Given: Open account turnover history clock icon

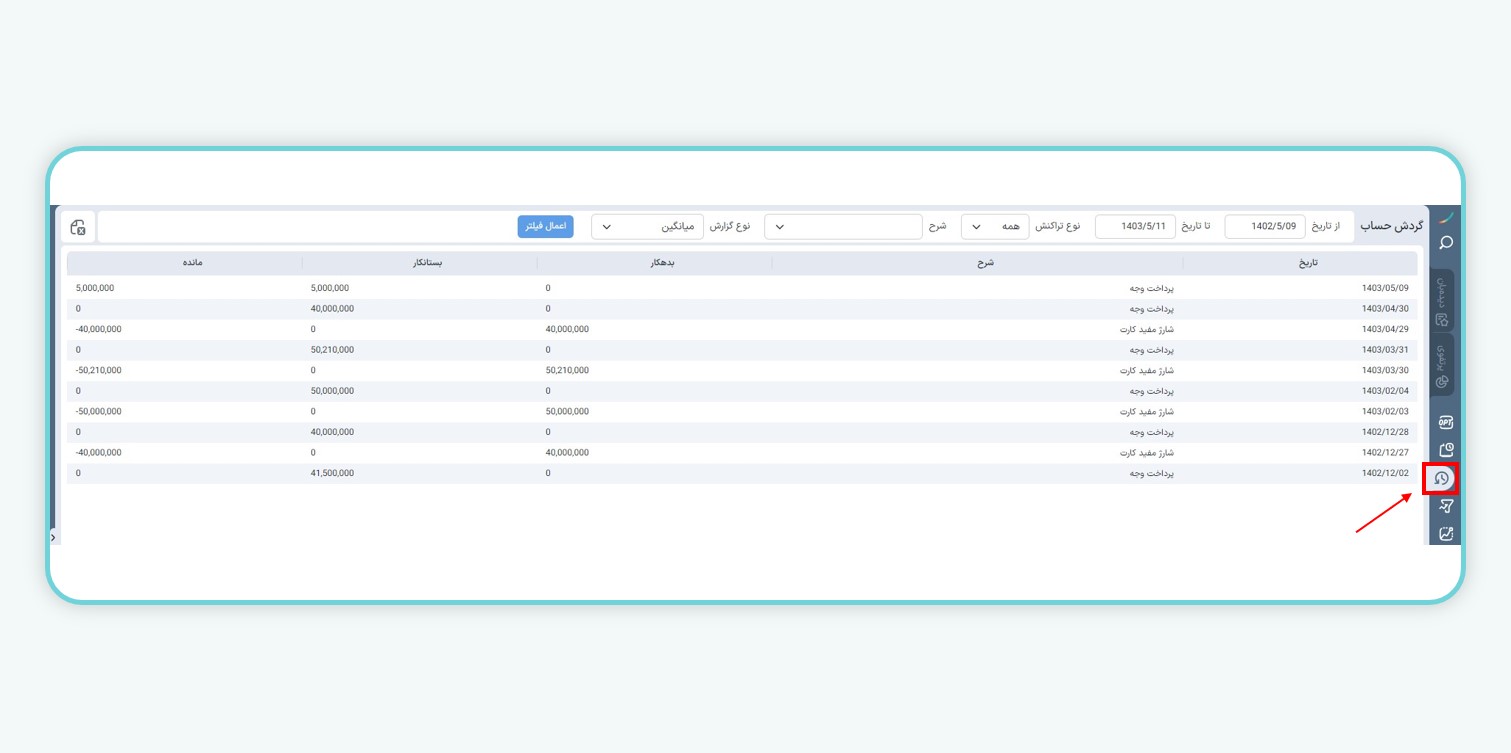Looking at the screenshot, I should [x=1441, y=478].
